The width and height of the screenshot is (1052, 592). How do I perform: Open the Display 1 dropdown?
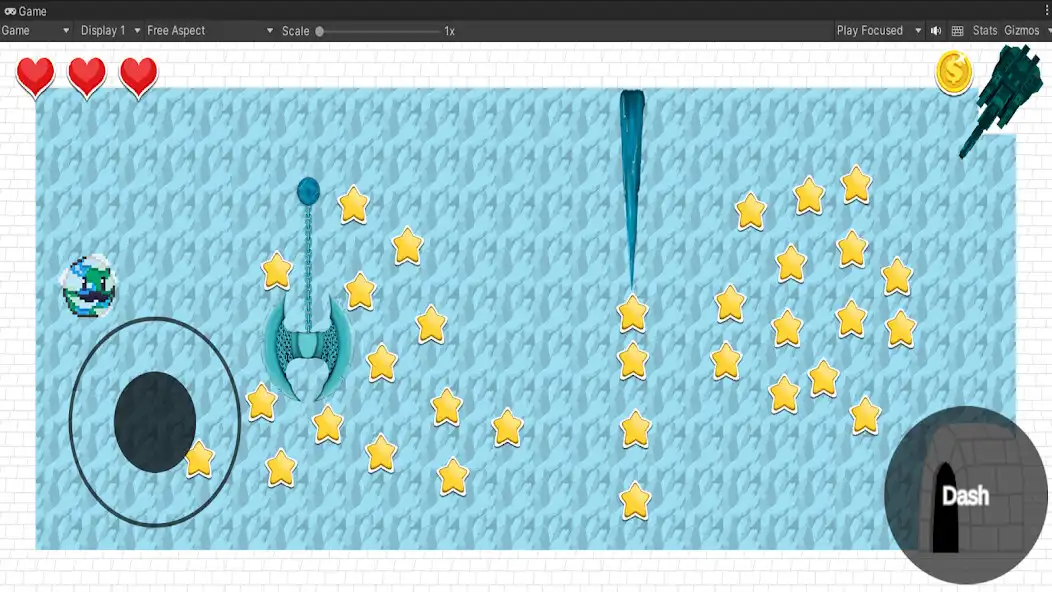pyautogui.click(x=105, y=30)
